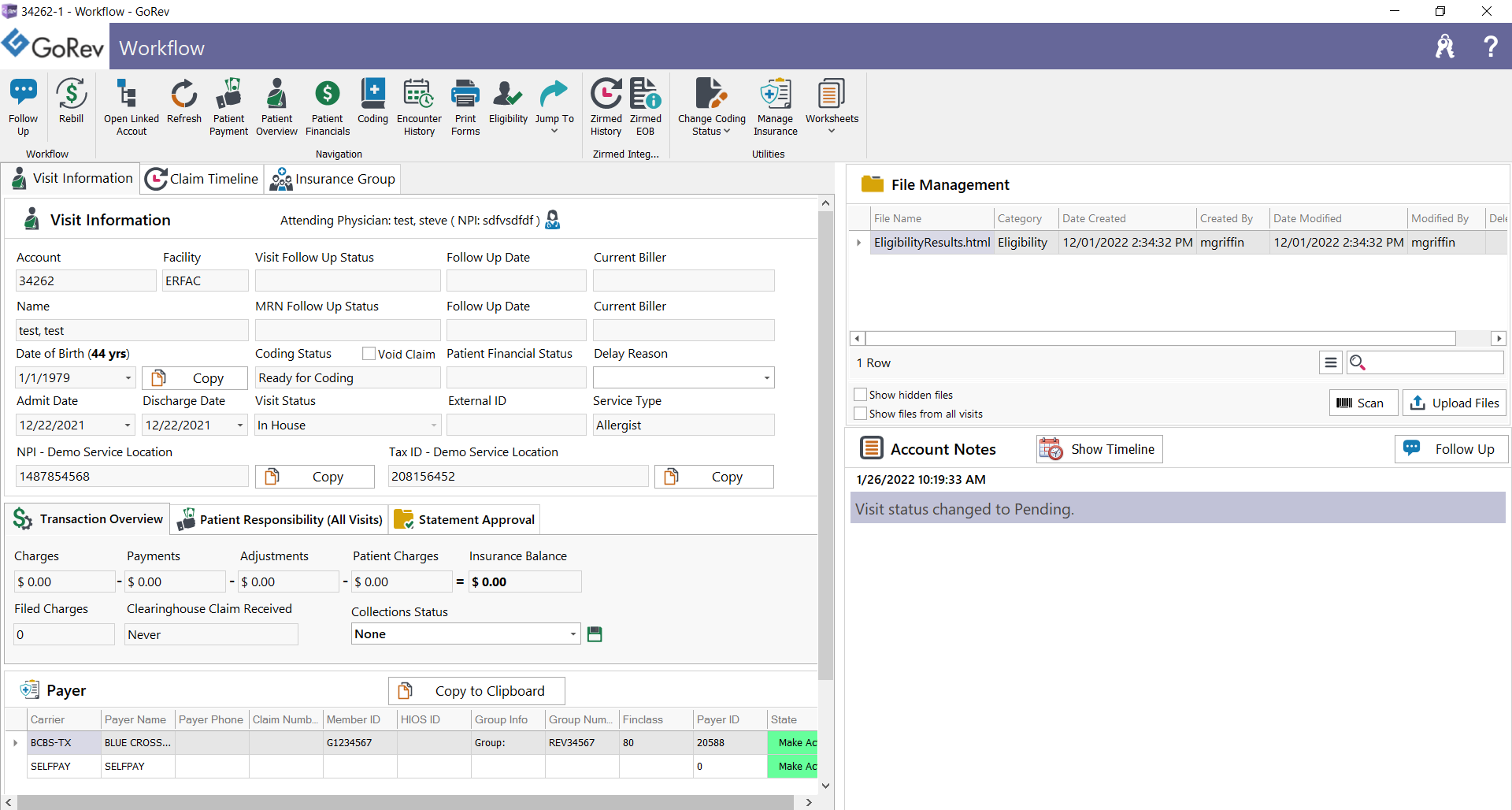Copy the date of birth
The height and width of the screenshot is (810, 1512).
pyautogui.click(x=195, y=378)
